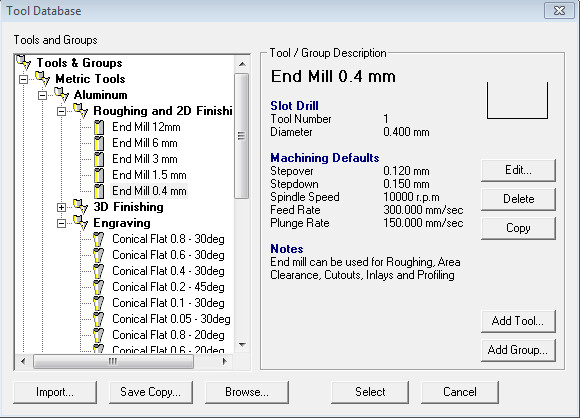580x418 pixels.
Task: Click the 3D Finishing group folder icon
Action: [81, 206]
